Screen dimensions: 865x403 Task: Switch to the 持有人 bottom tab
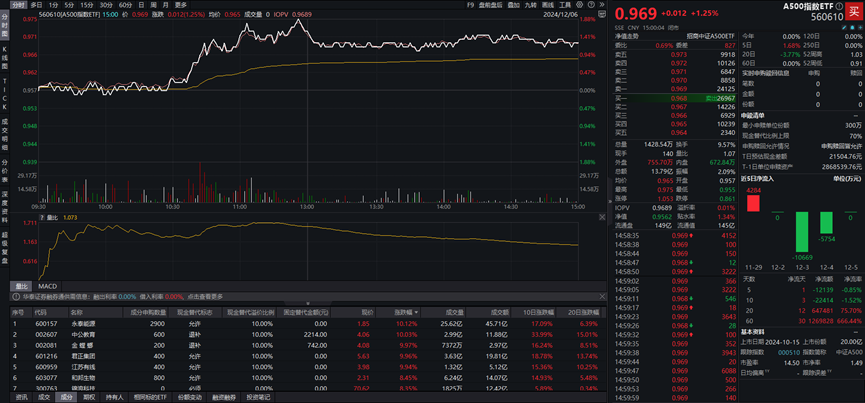116,397
